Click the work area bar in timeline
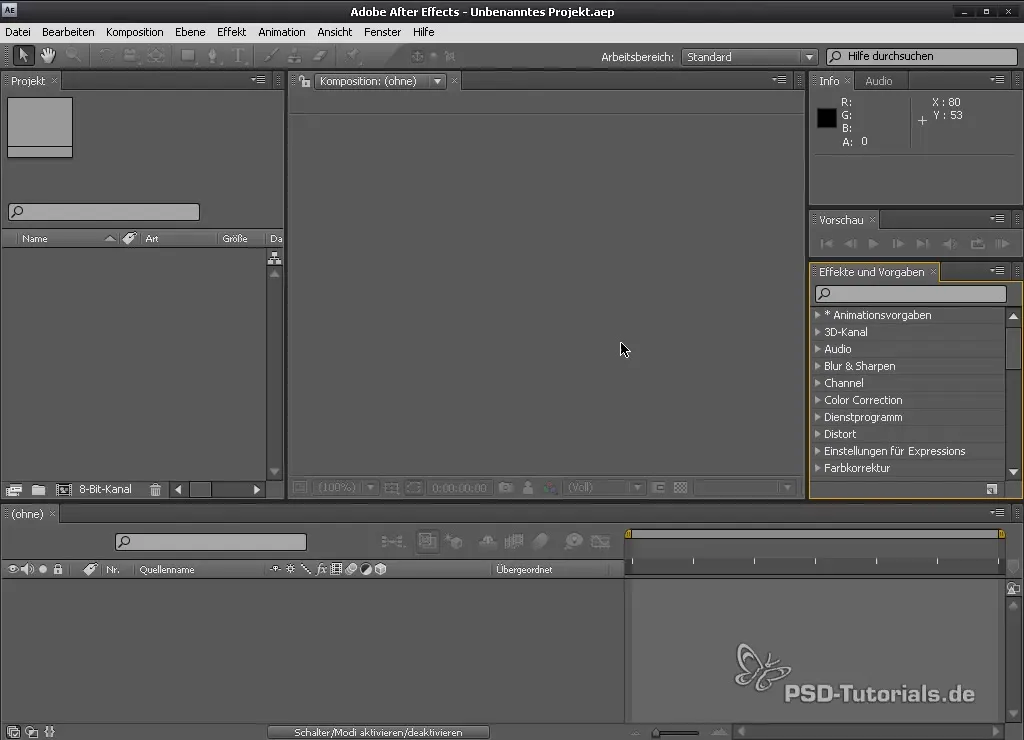The image size is (1024, 740). tap(815, 534)
